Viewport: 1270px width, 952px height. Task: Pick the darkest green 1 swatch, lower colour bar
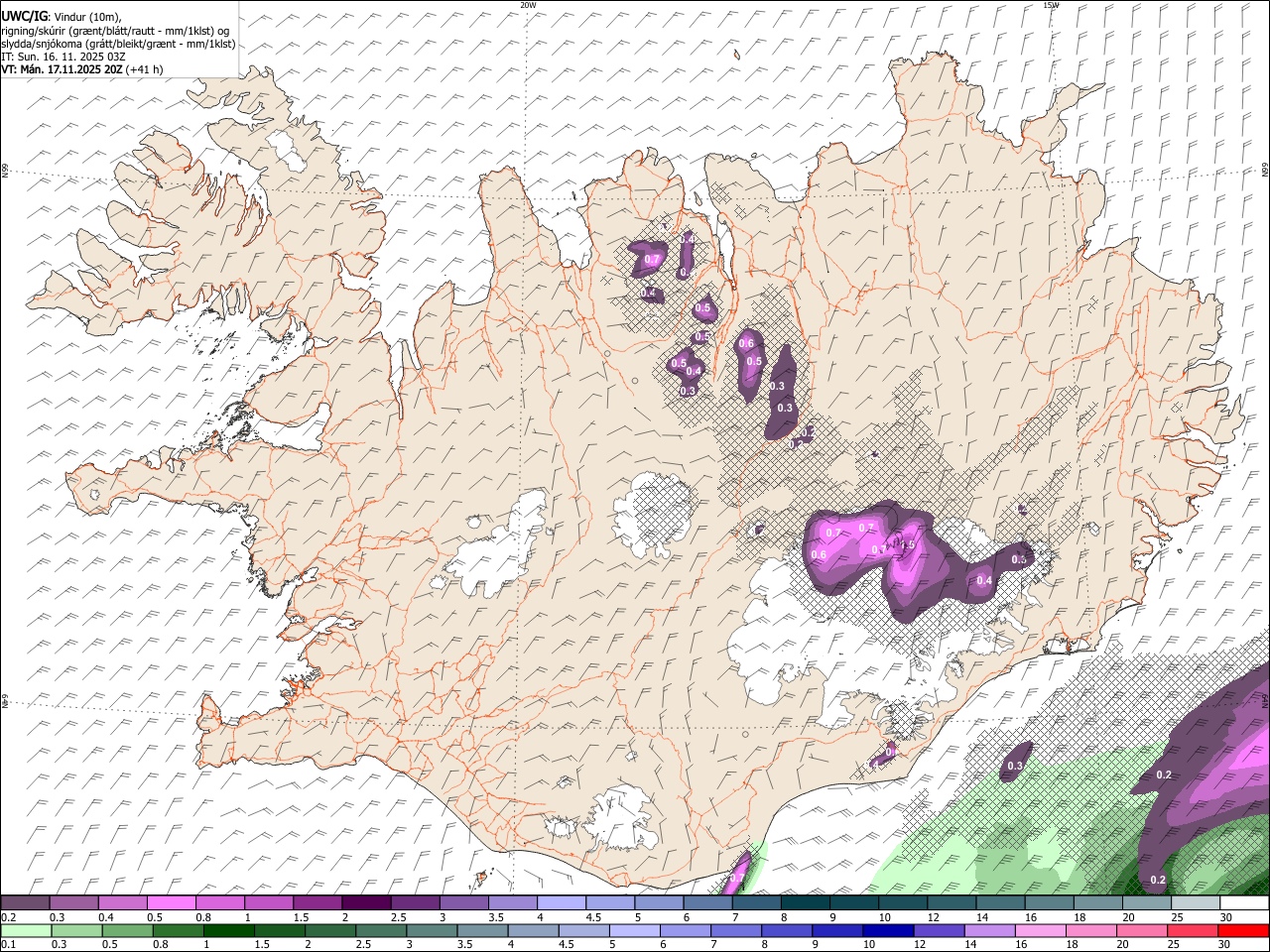coord(229,930)
